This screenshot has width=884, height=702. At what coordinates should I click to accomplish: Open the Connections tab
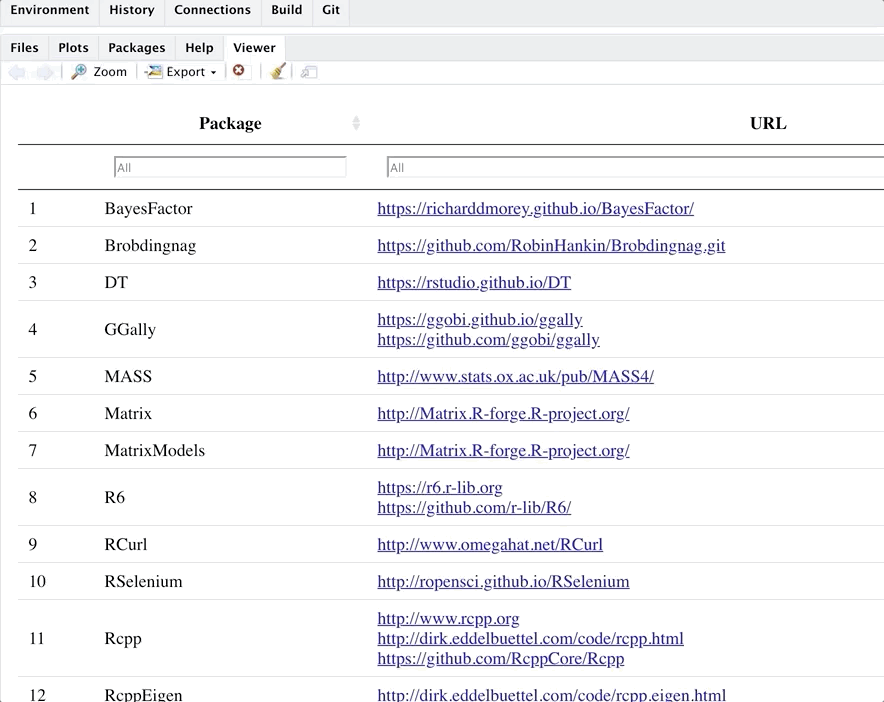(213, 10)
